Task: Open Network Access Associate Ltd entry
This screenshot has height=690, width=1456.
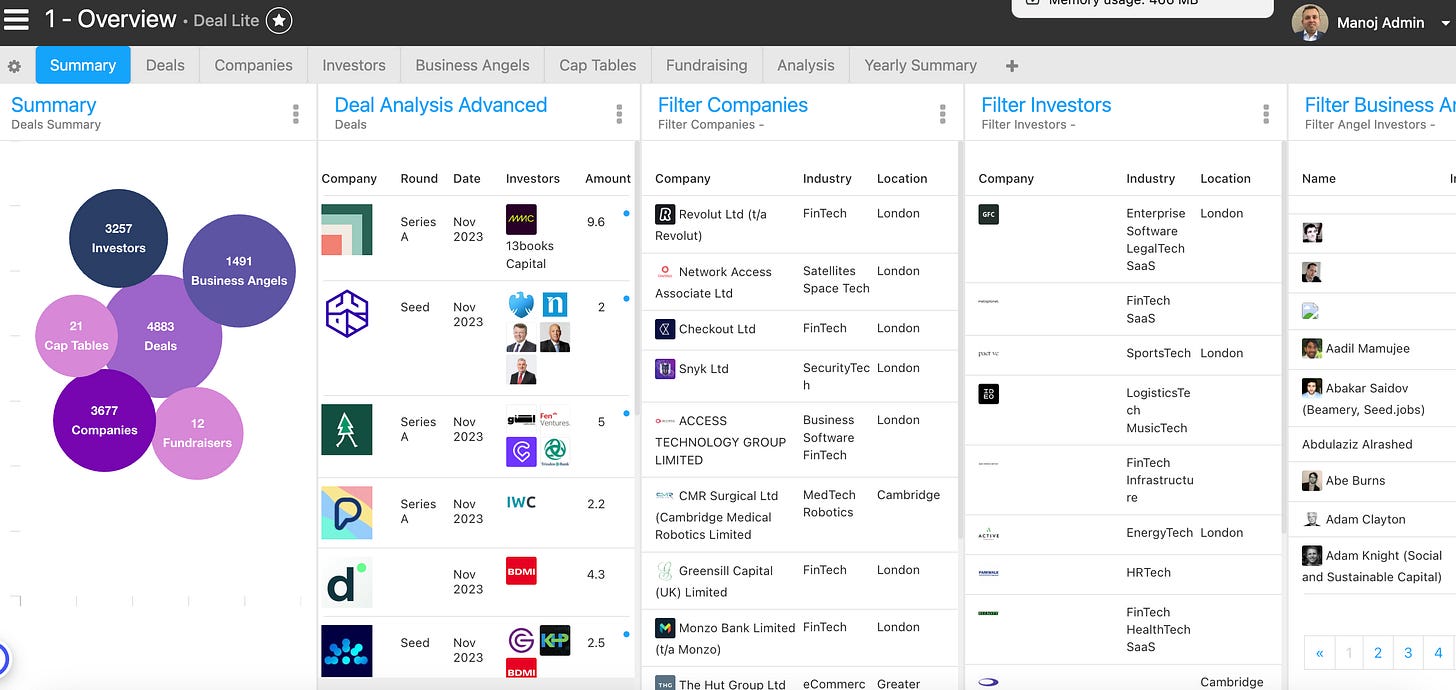Action: click(714, 282)
